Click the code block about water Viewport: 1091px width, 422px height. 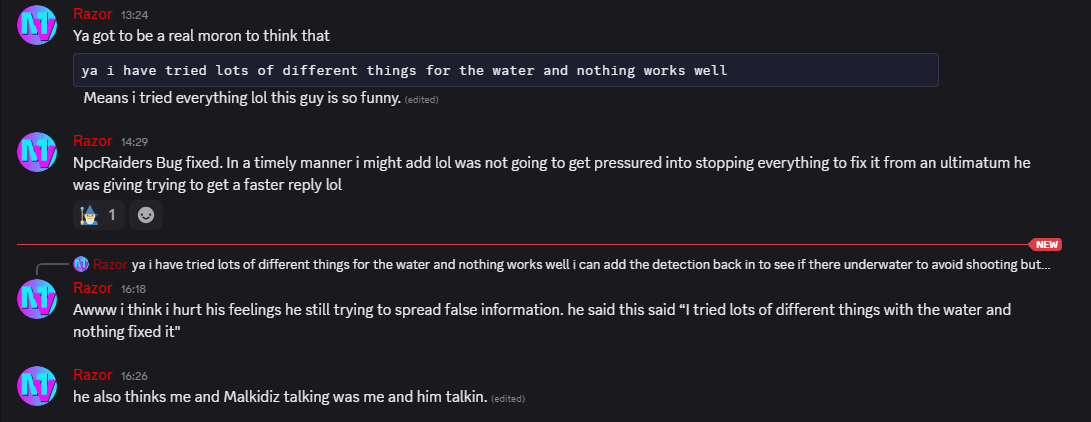coord(506,70)
